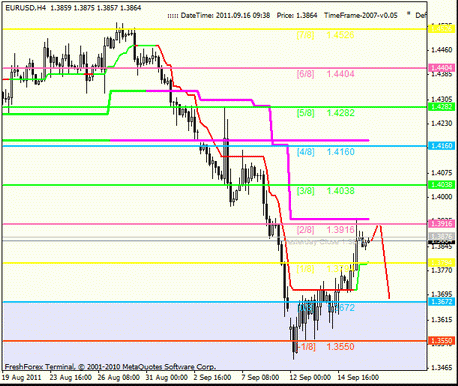
Task: Click the 2 Sep 16:00 time axis label
Action: coord(212,378)
